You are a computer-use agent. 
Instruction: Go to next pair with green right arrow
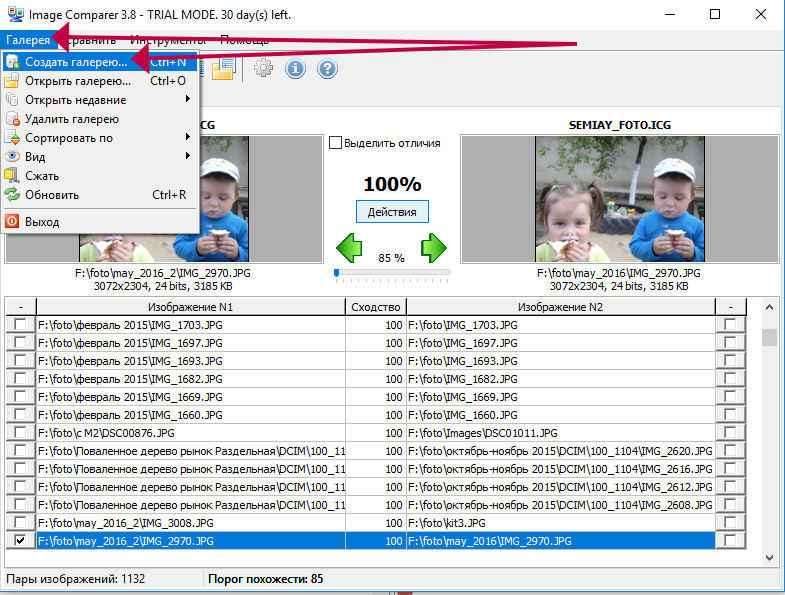(x=433, y=246)
